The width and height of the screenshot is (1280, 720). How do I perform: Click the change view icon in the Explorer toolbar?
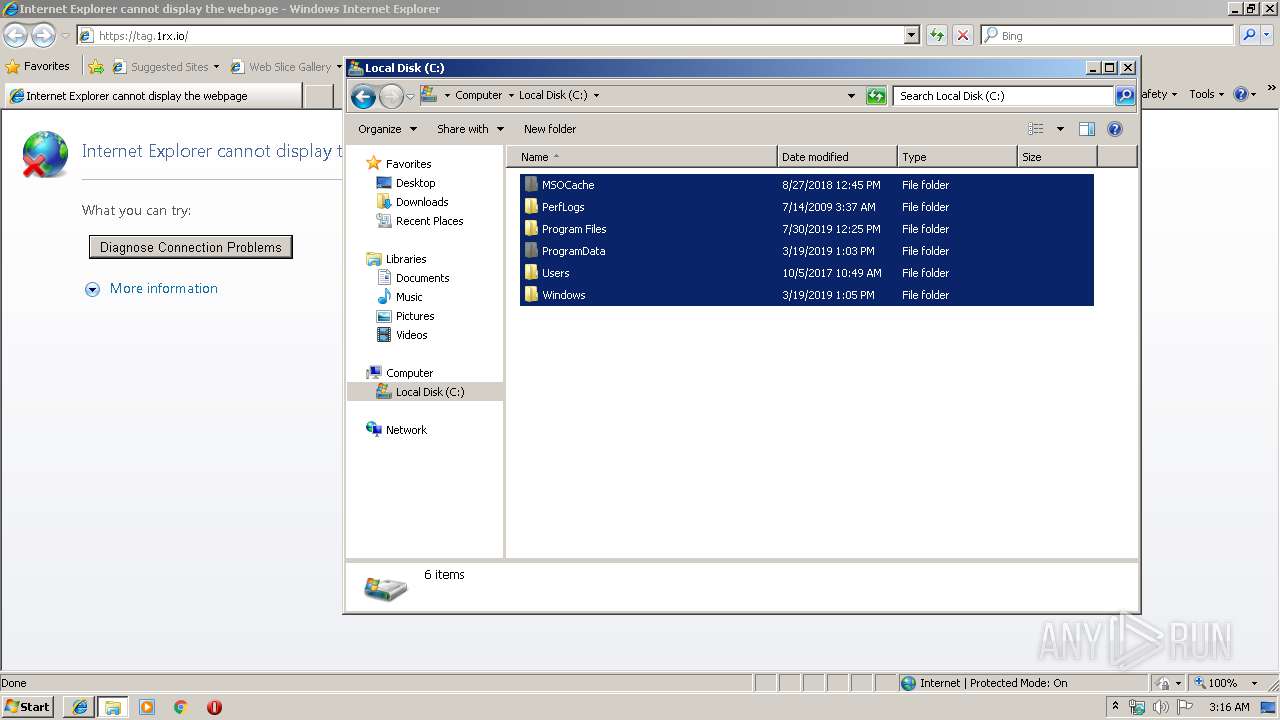1036,129
